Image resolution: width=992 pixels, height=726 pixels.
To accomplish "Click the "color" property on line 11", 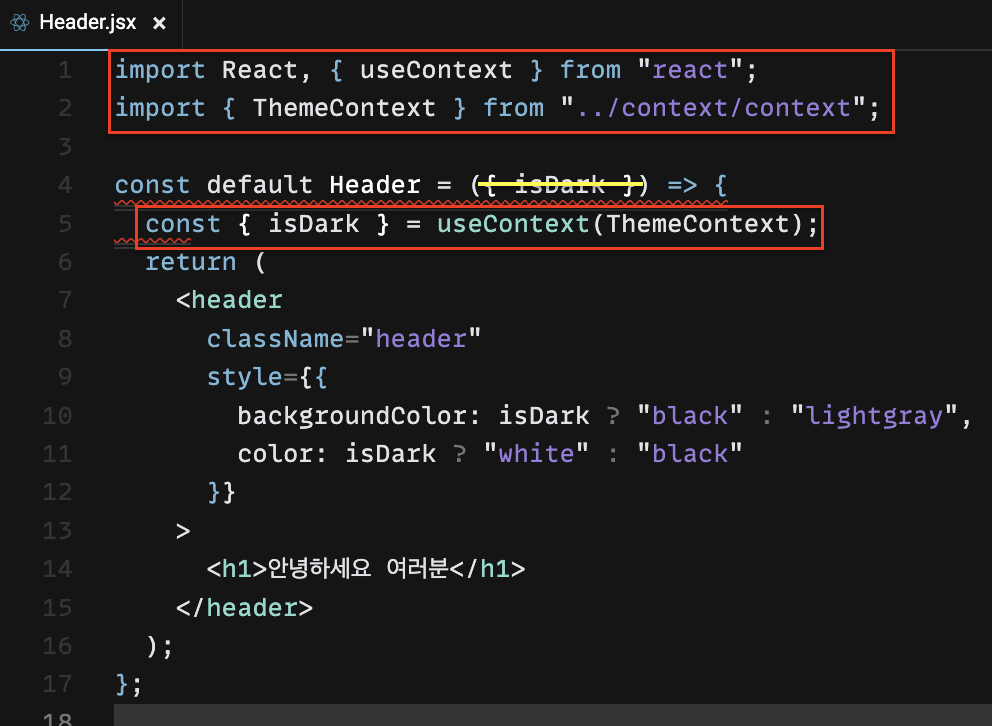I will [275, 454].
